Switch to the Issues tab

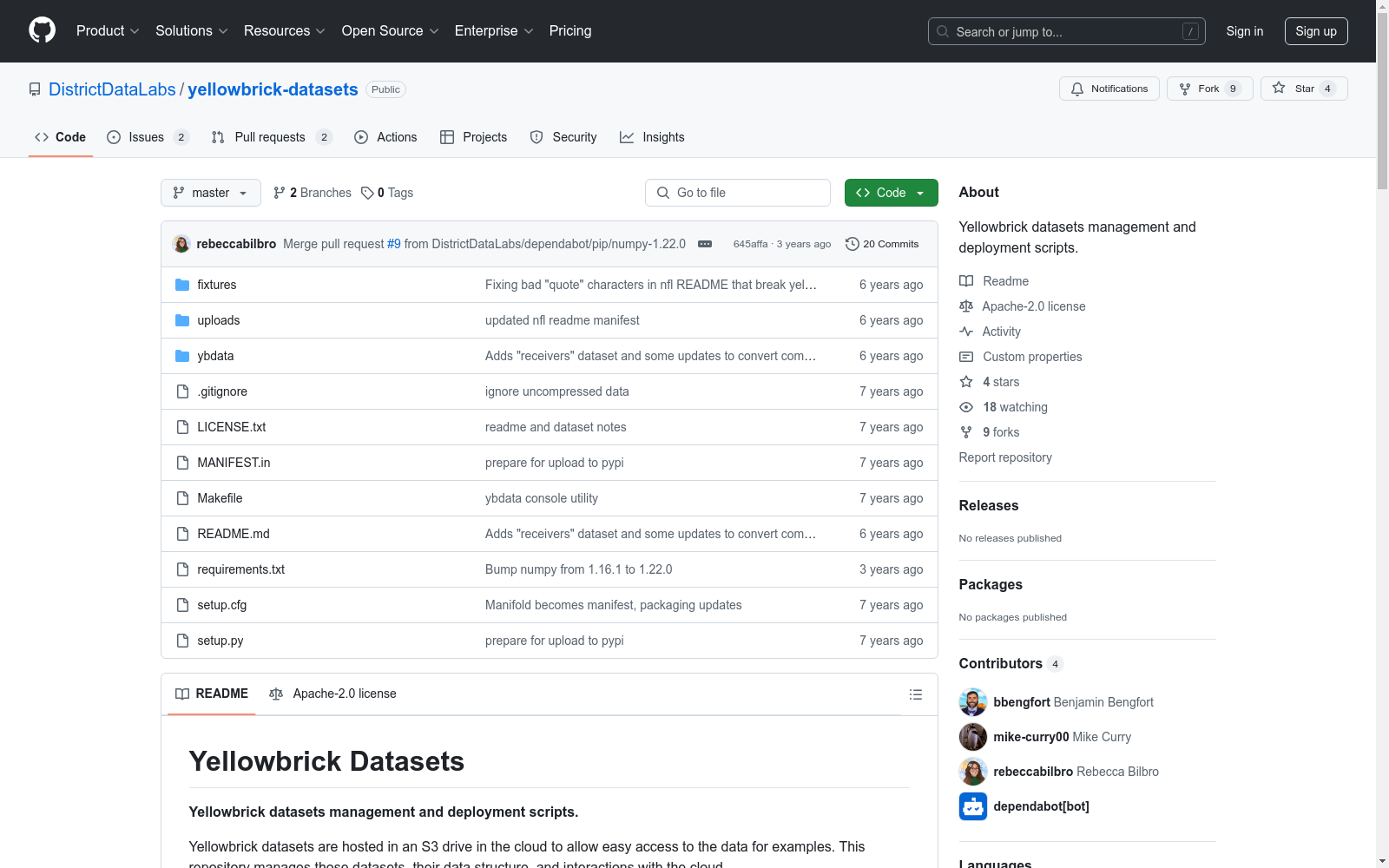point(148,137)
